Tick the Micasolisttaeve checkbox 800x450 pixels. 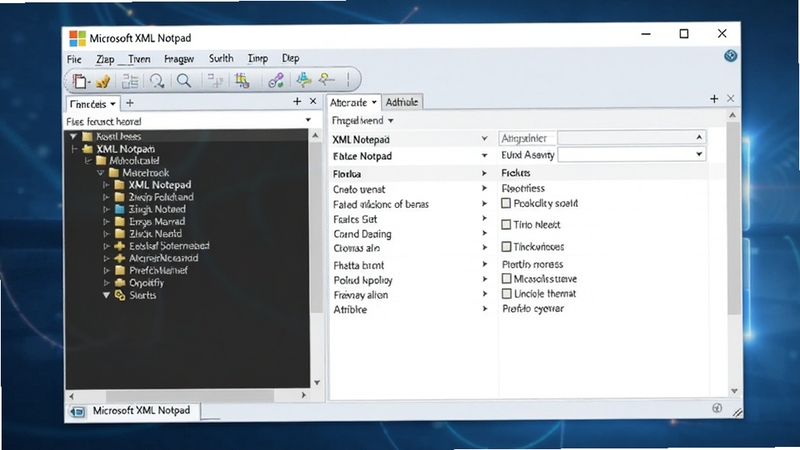click(x=507, y=279)
